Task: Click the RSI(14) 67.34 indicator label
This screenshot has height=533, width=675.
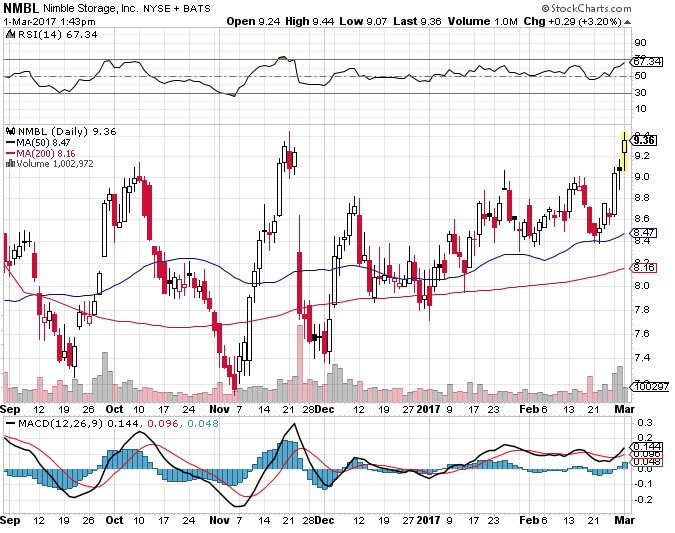Action: point(56,34)
